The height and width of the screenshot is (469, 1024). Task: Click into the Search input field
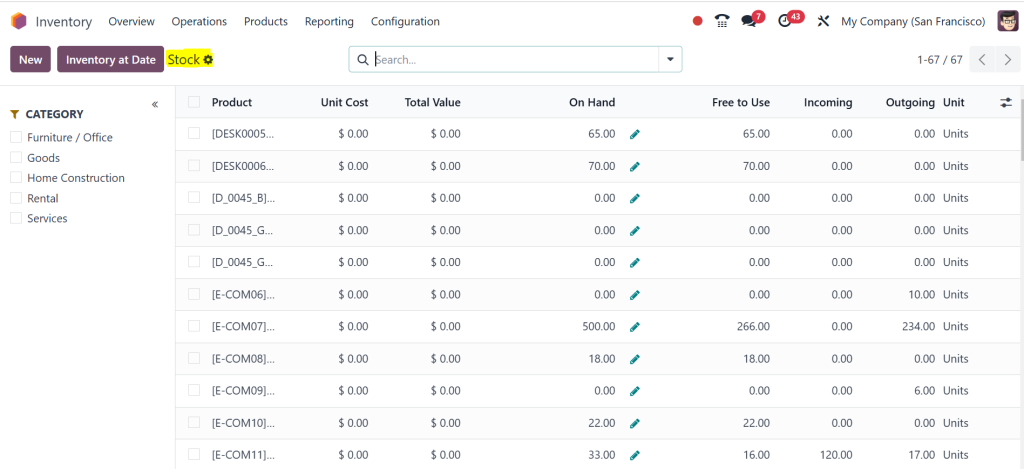point(516,59)
